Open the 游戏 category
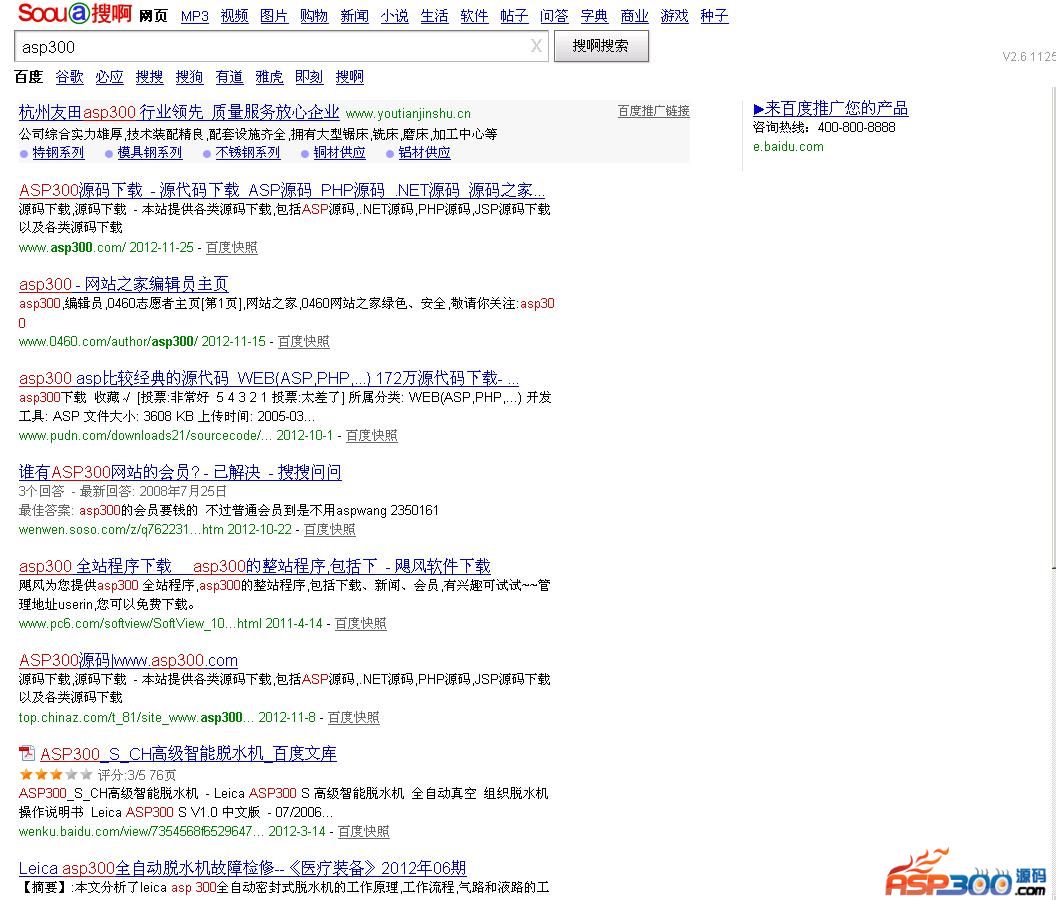Viewport: 1056px width, 900px height. (674, 16)
